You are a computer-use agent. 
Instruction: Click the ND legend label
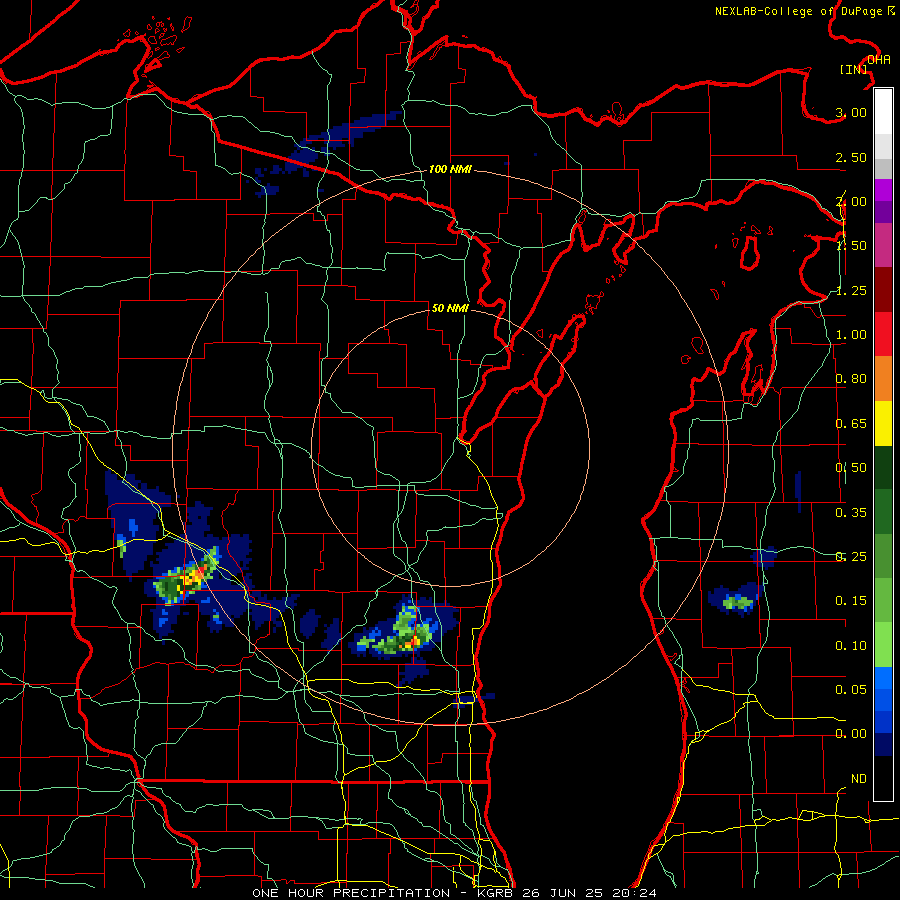coord(859,779)
